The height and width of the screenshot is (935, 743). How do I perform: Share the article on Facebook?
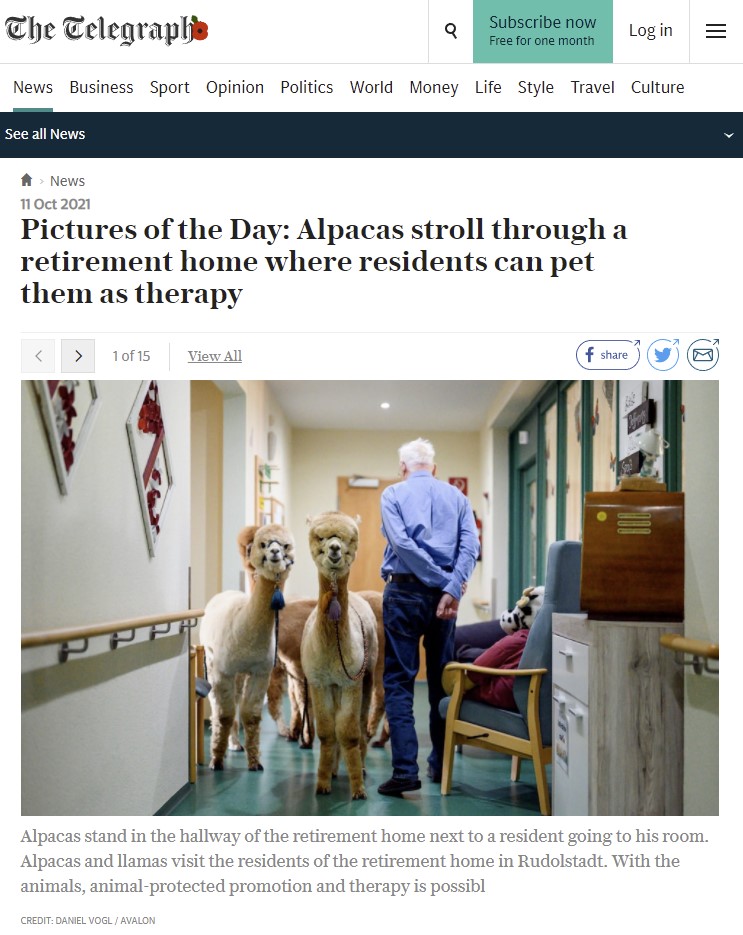click(x=608, y=355)
